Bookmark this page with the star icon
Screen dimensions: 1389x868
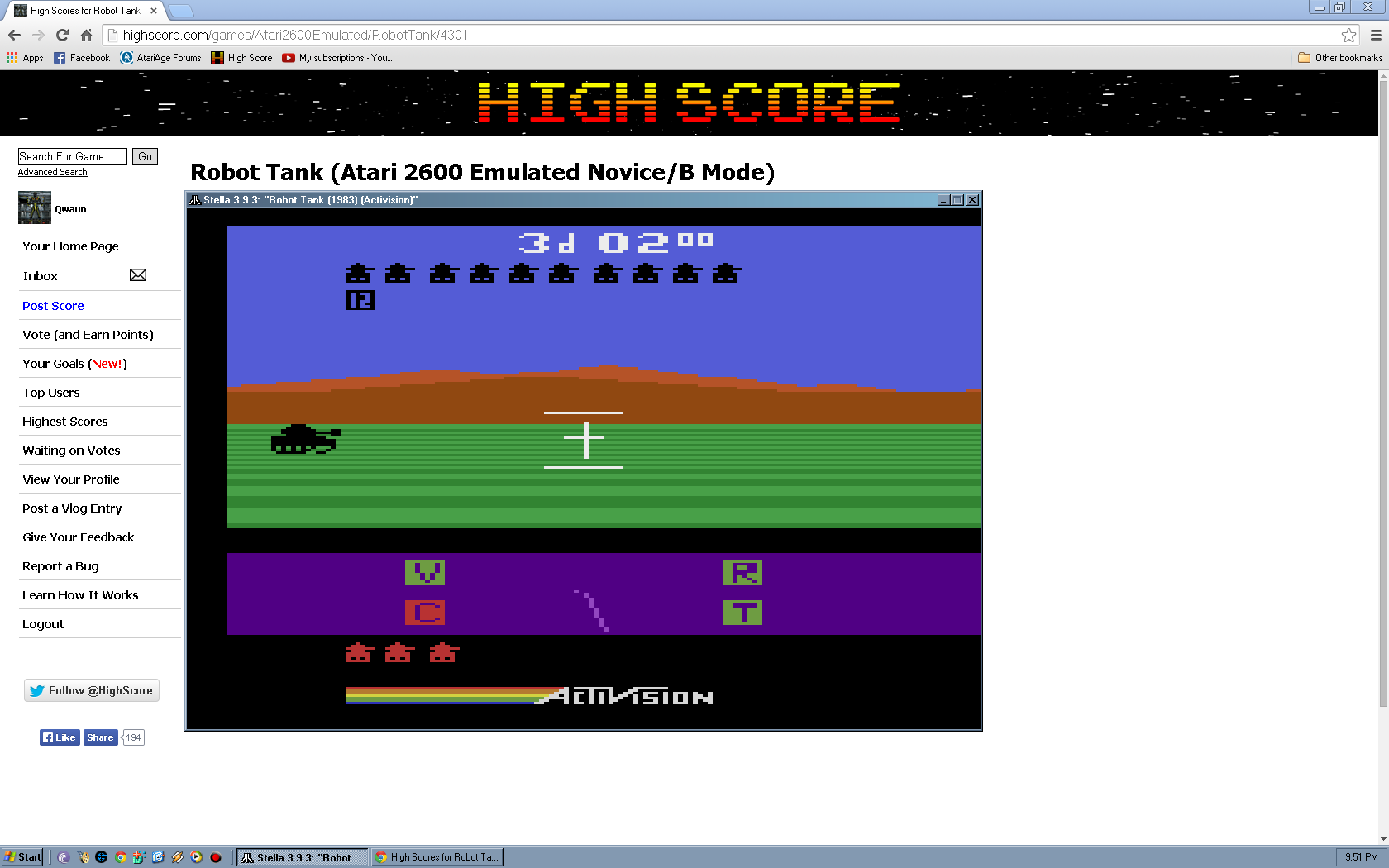(x=1348, y=35)
